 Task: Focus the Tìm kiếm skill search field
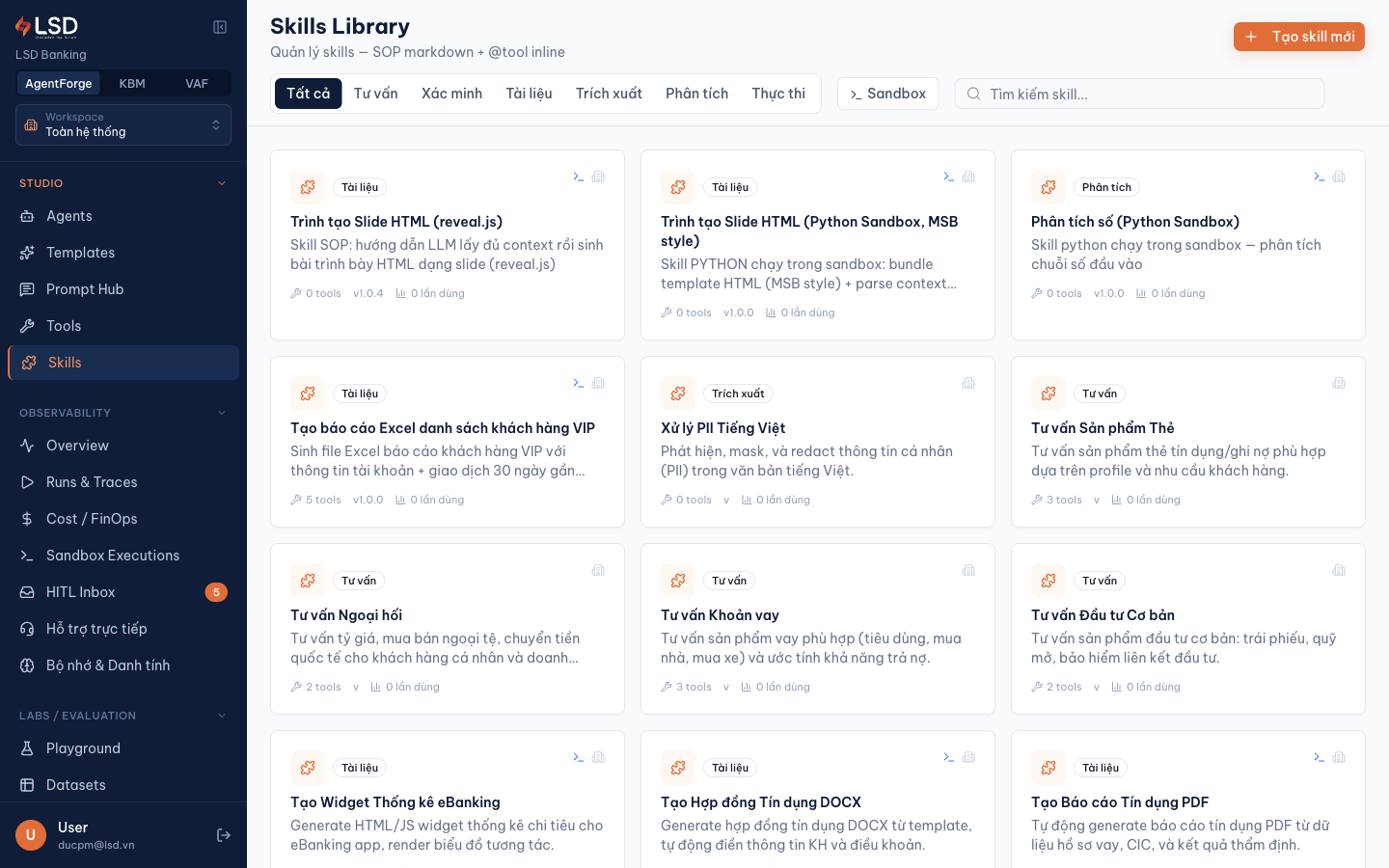pyautogui.click(x=1139, y=94)
